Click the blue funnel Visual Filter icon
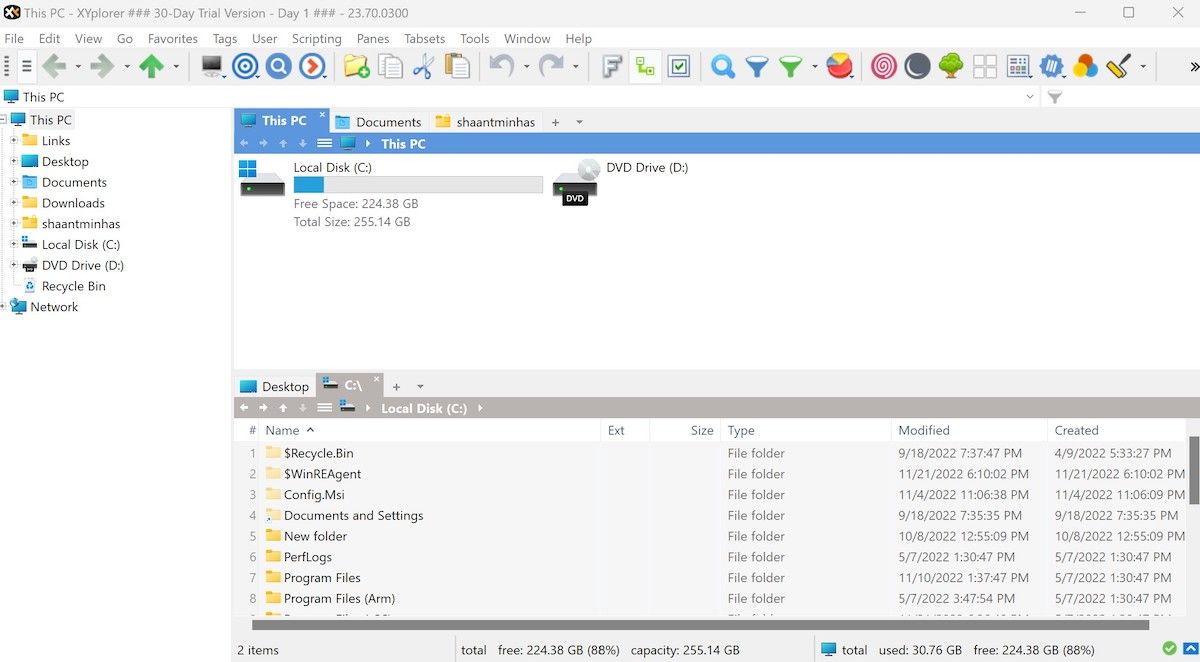The image size is (1200, 662). pos(757,67)
